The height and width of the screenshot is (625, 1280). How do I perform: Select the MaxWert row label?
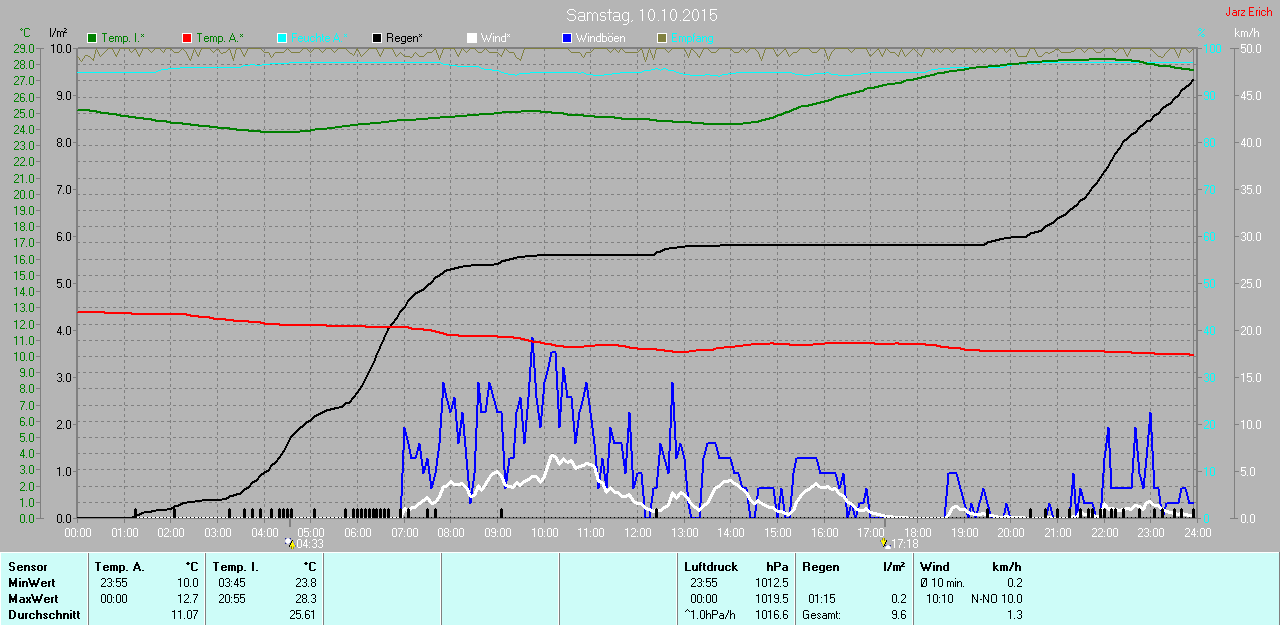coord(33,599)
